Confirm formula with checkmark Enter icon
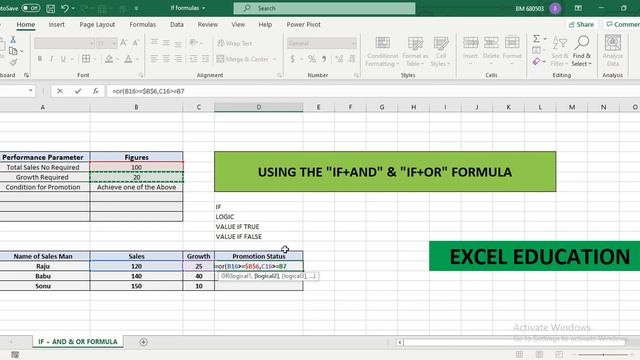The width and height of the screenshot is (640, 360). [78, 91]
